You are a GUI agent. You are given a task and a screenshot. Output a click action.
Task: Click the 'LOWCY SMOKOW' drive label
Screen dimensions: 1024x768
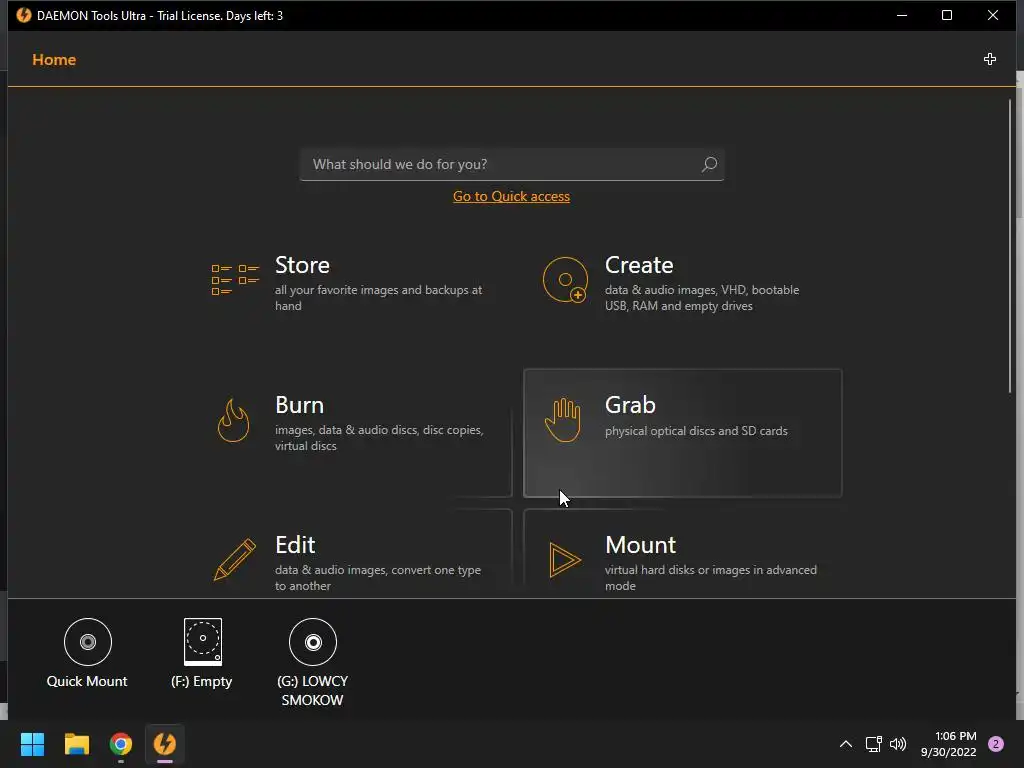[x=313, y=691]
